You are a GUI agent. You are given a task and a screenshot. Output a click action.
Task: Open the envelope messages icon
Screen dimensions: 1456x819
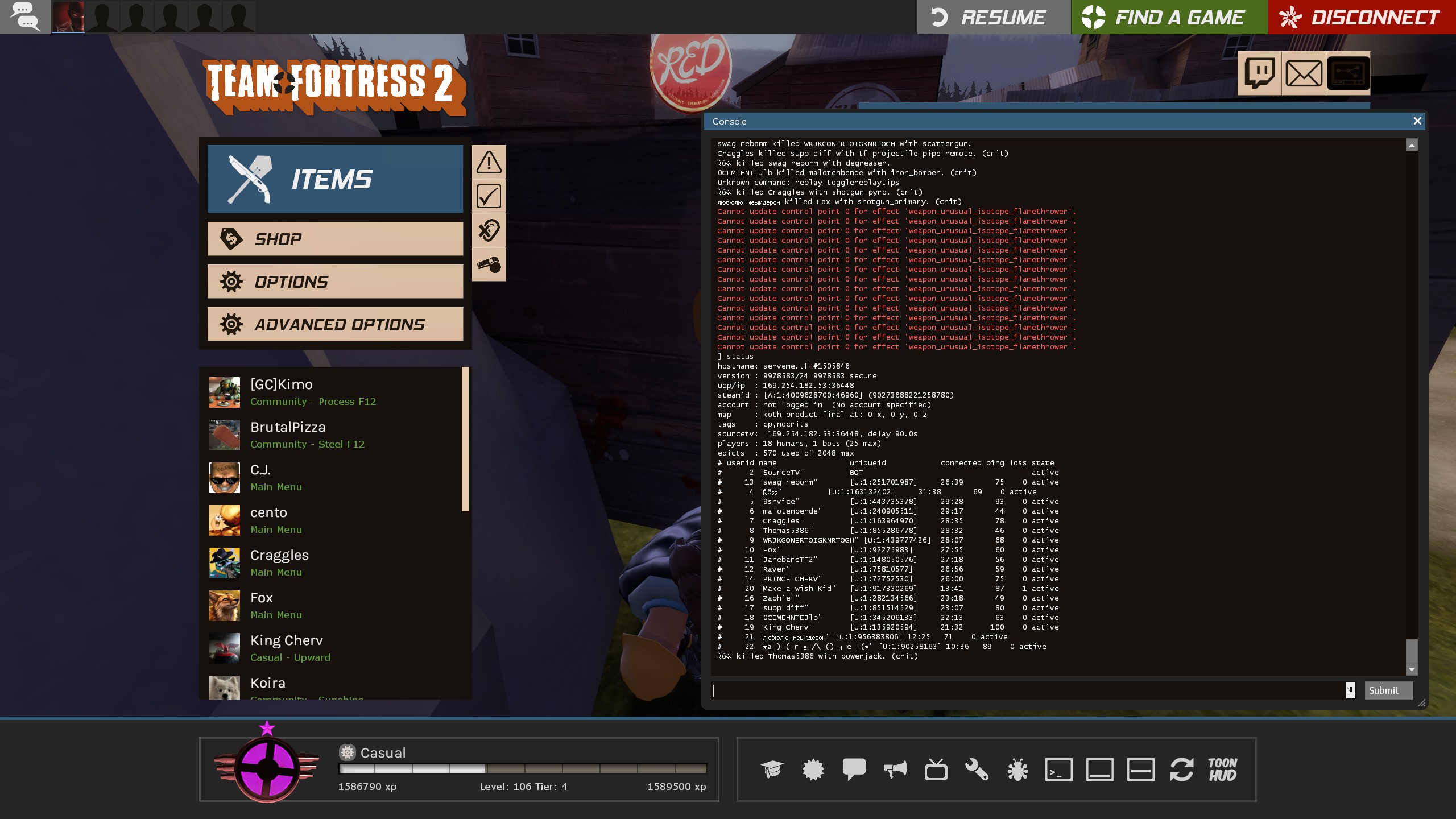1304,73
